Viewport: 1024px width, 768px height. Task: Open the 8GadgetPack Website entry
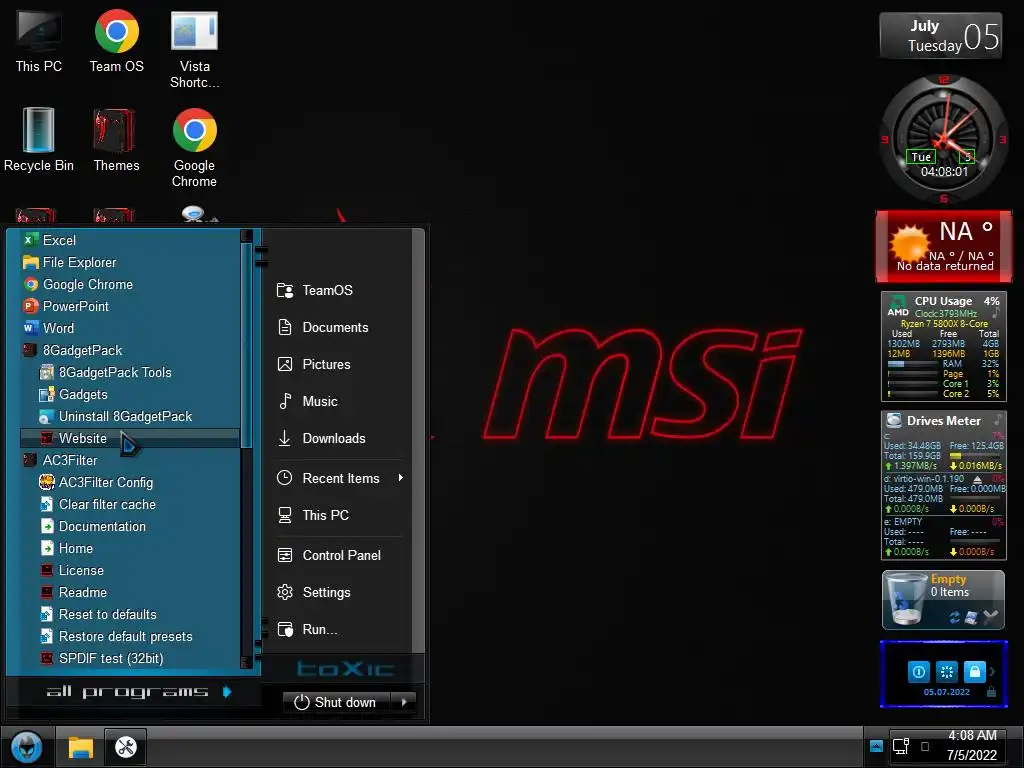(x=129, y=438)
